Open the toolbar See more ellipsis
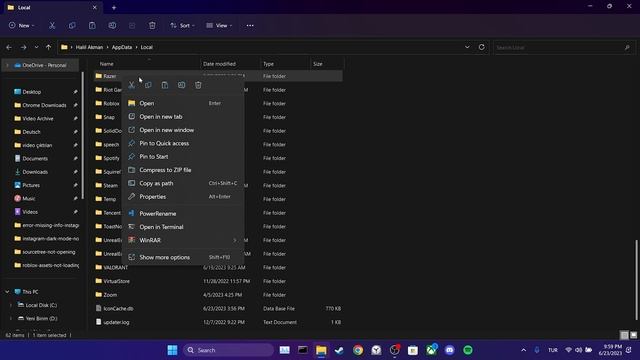Viewport: 640px width, 360px height. 250,25
